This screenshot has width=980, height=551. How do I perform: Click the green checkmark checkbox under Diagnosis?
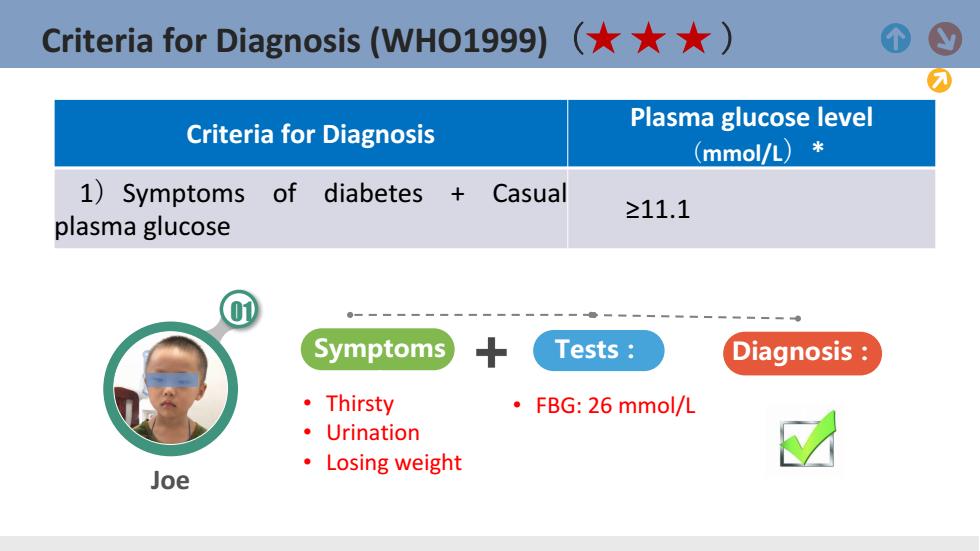807,439
